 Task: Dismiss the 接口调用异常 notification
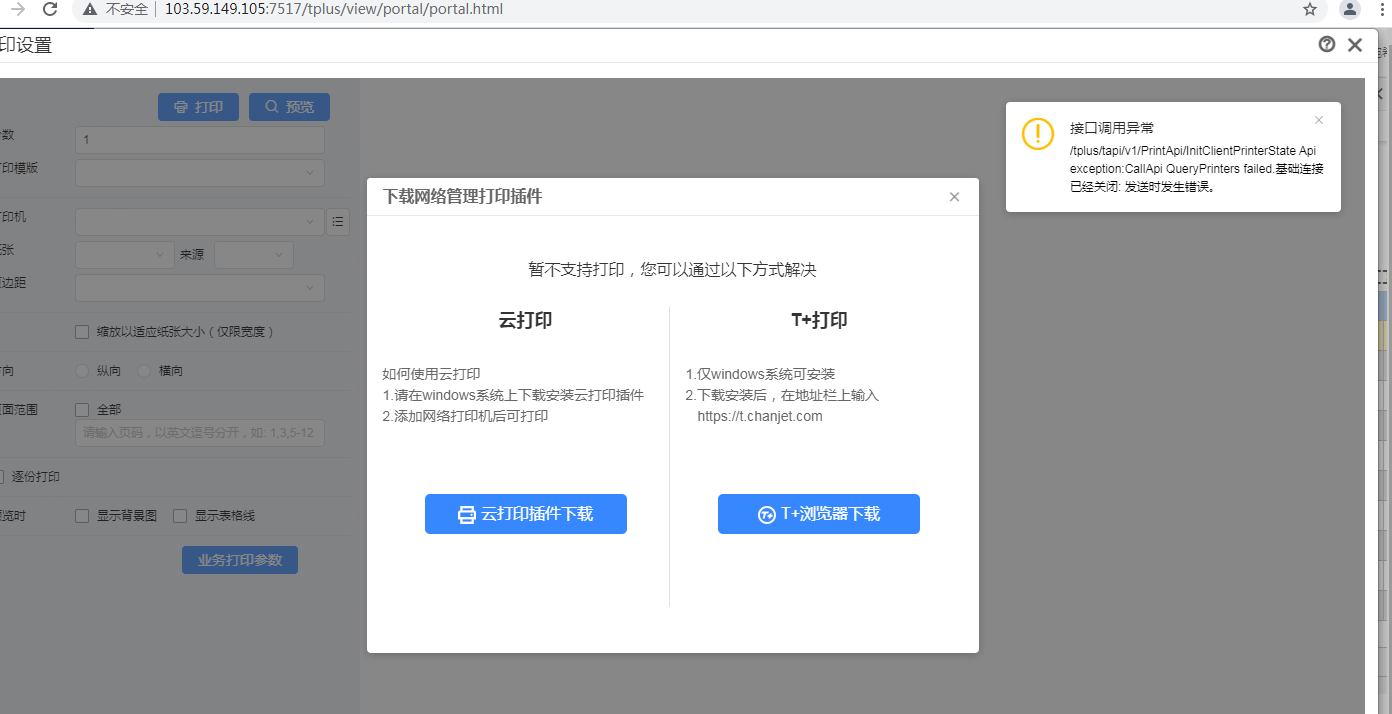[x=1319, y=120]
